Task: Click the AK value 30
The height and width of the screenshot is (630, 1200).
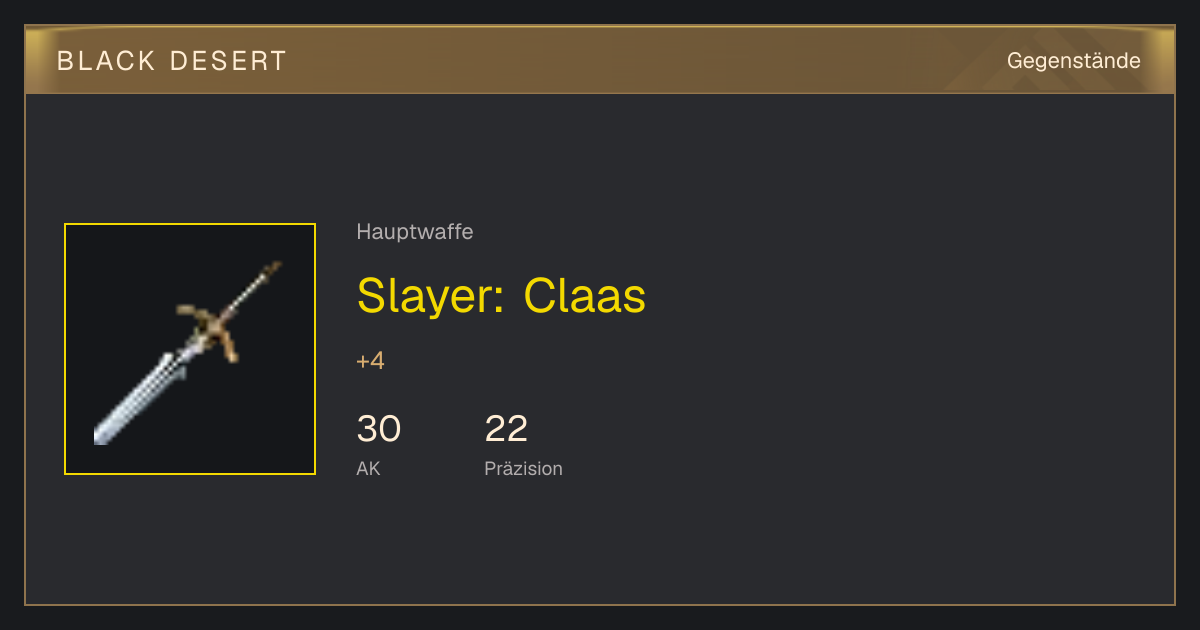Action: click(379, 429)
